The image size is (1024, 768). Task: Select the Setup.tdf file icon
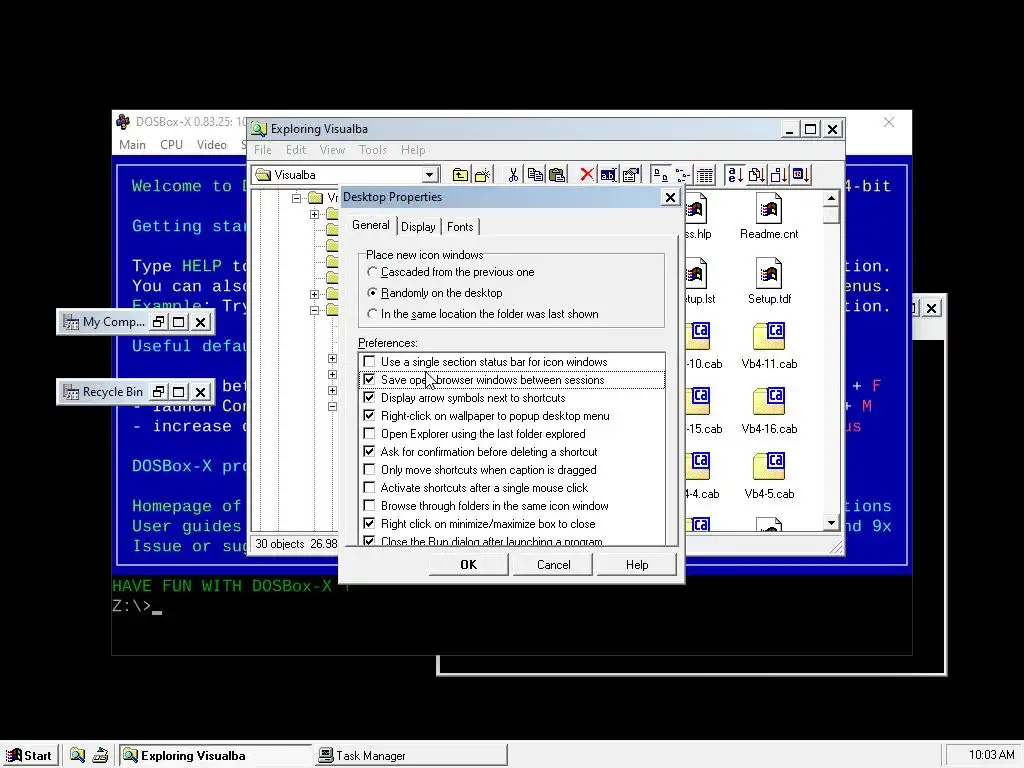coord(769,282)
